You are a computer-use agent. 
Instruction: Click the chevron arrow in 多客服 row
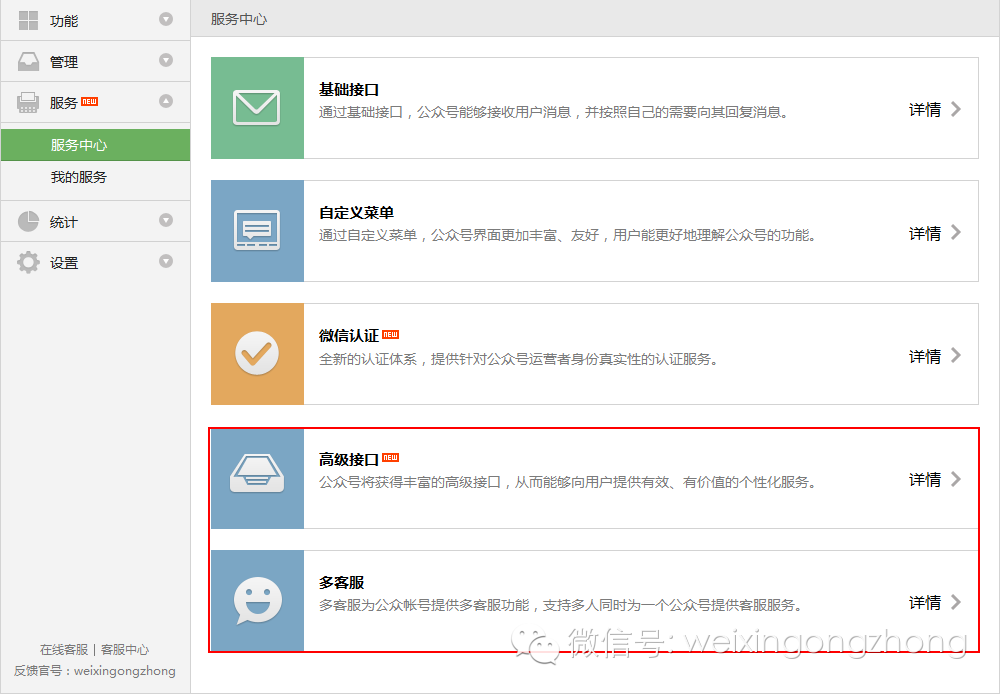[955, 602]
